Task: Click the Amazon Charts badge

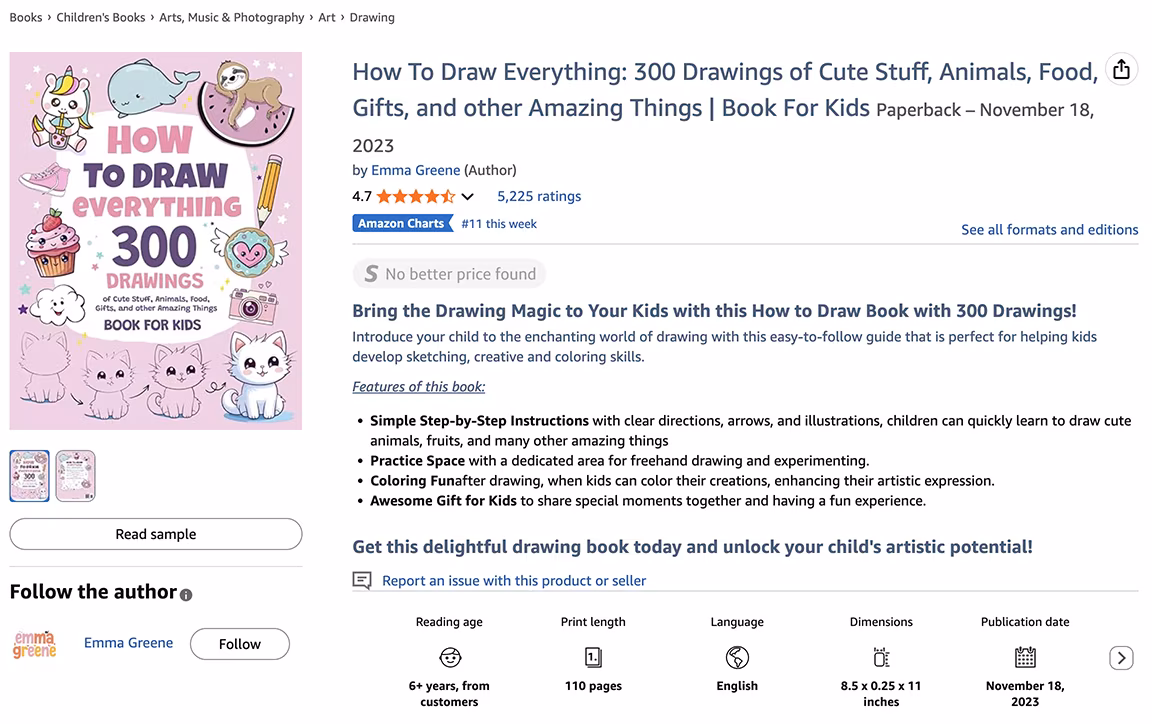Action: (x=403, y=223)
